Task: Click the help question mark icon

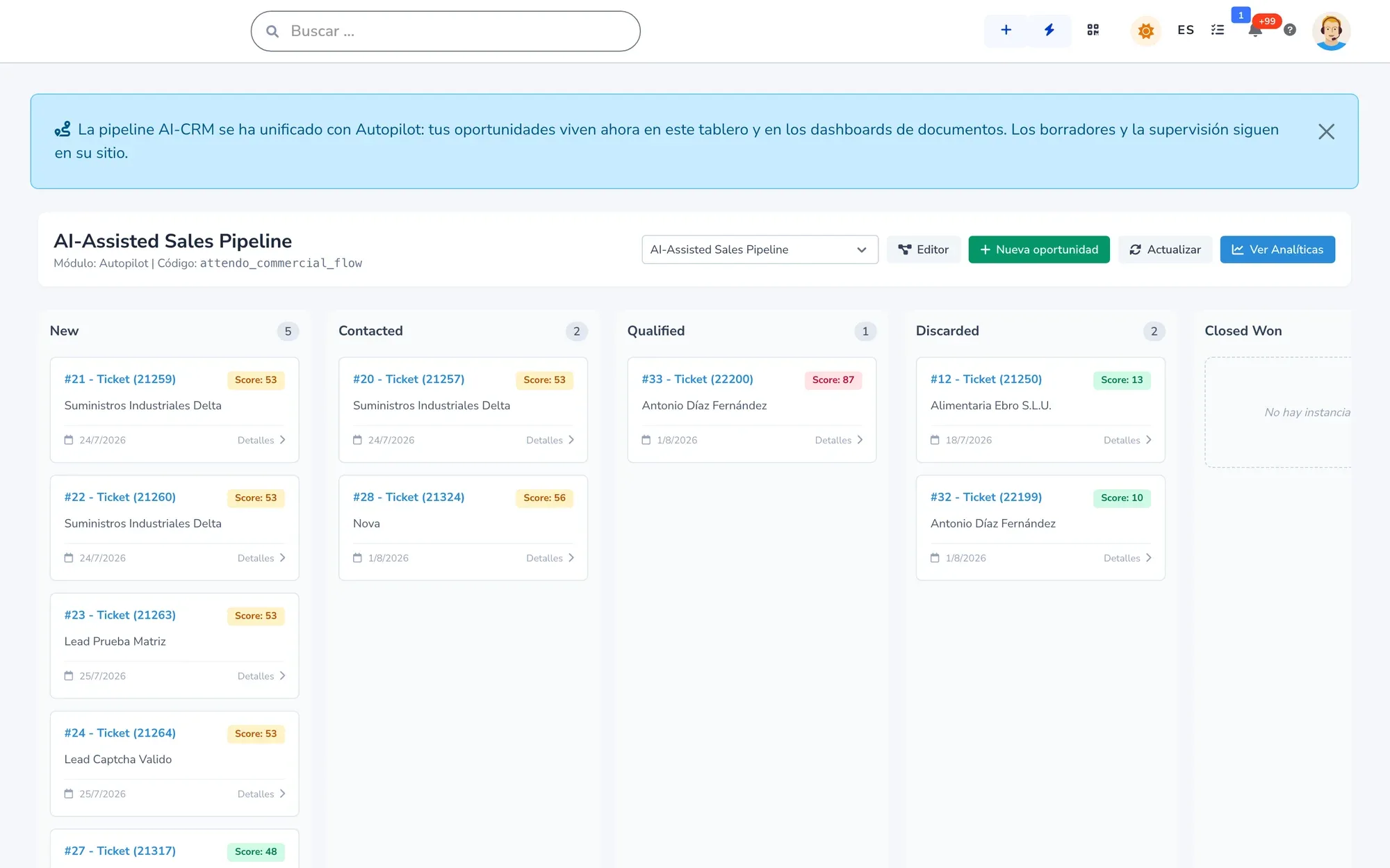Action: click(x=1290, y=30)
